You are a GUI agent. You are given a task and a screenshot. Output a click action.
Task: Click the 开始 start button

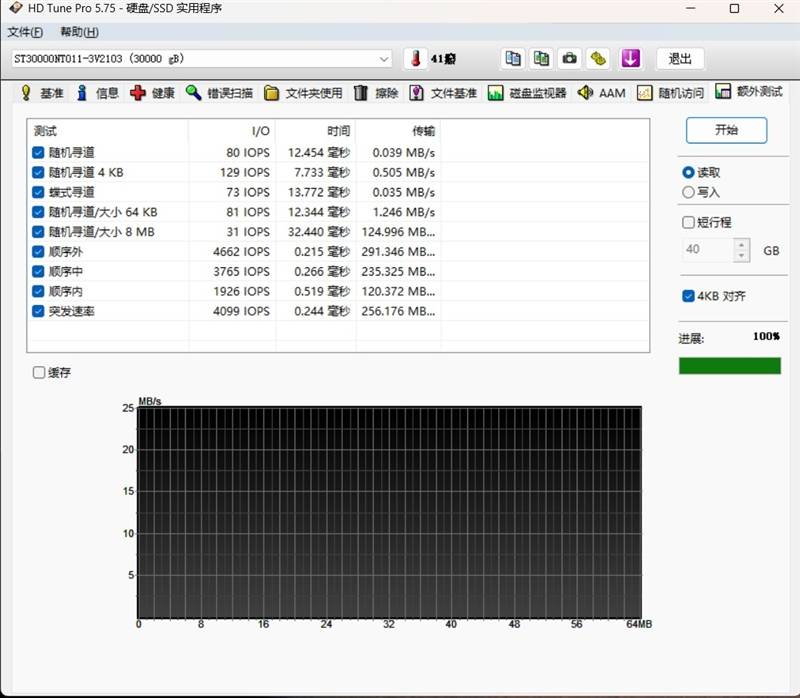(726, 130)
